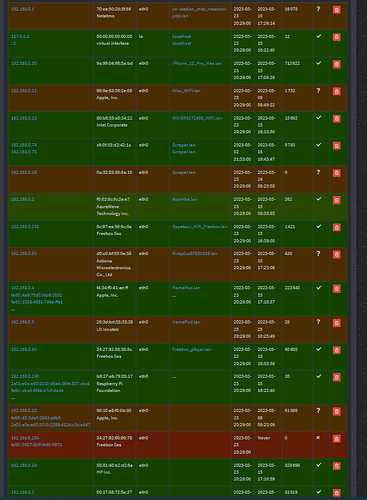Image resolution: width=367 pixels, height=500 pixels.
Task: Select vendor text 'LG Innotek'
Action: (x=108, y=329)
